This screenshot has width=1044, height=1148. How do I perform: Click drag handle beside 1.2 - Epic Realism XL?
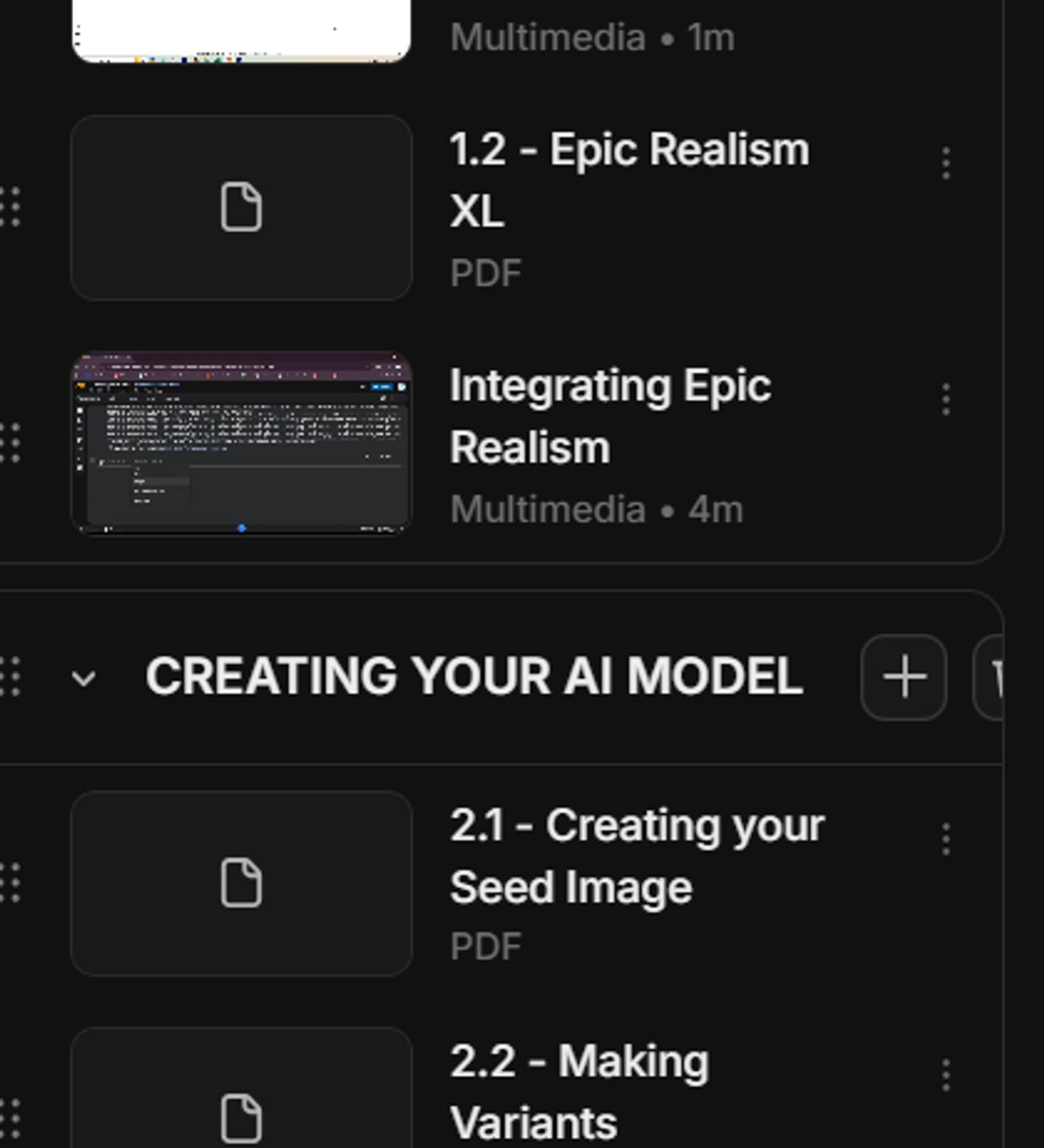10,207
